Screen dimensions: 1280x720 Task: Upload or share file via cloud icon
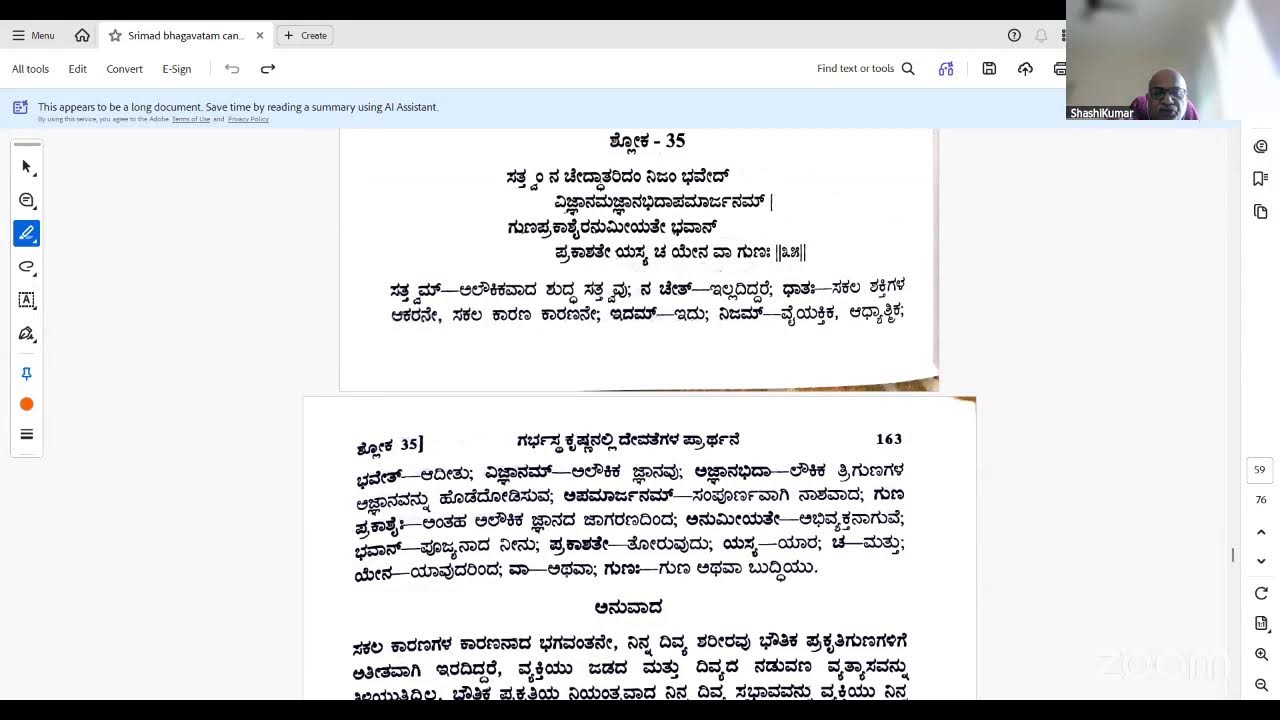tap(1025, 69)
